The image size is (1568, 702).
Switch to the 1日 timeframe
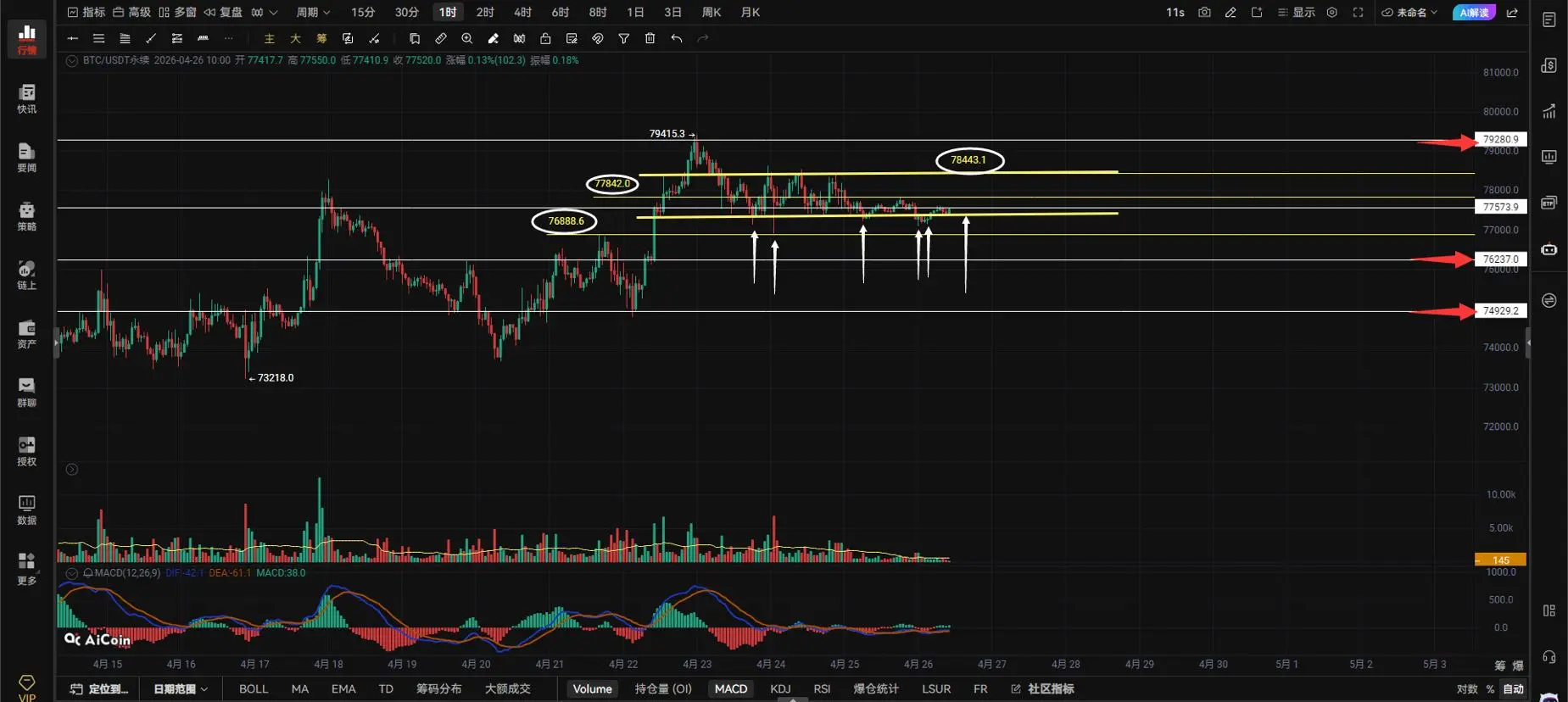click(x=635, y=13)
